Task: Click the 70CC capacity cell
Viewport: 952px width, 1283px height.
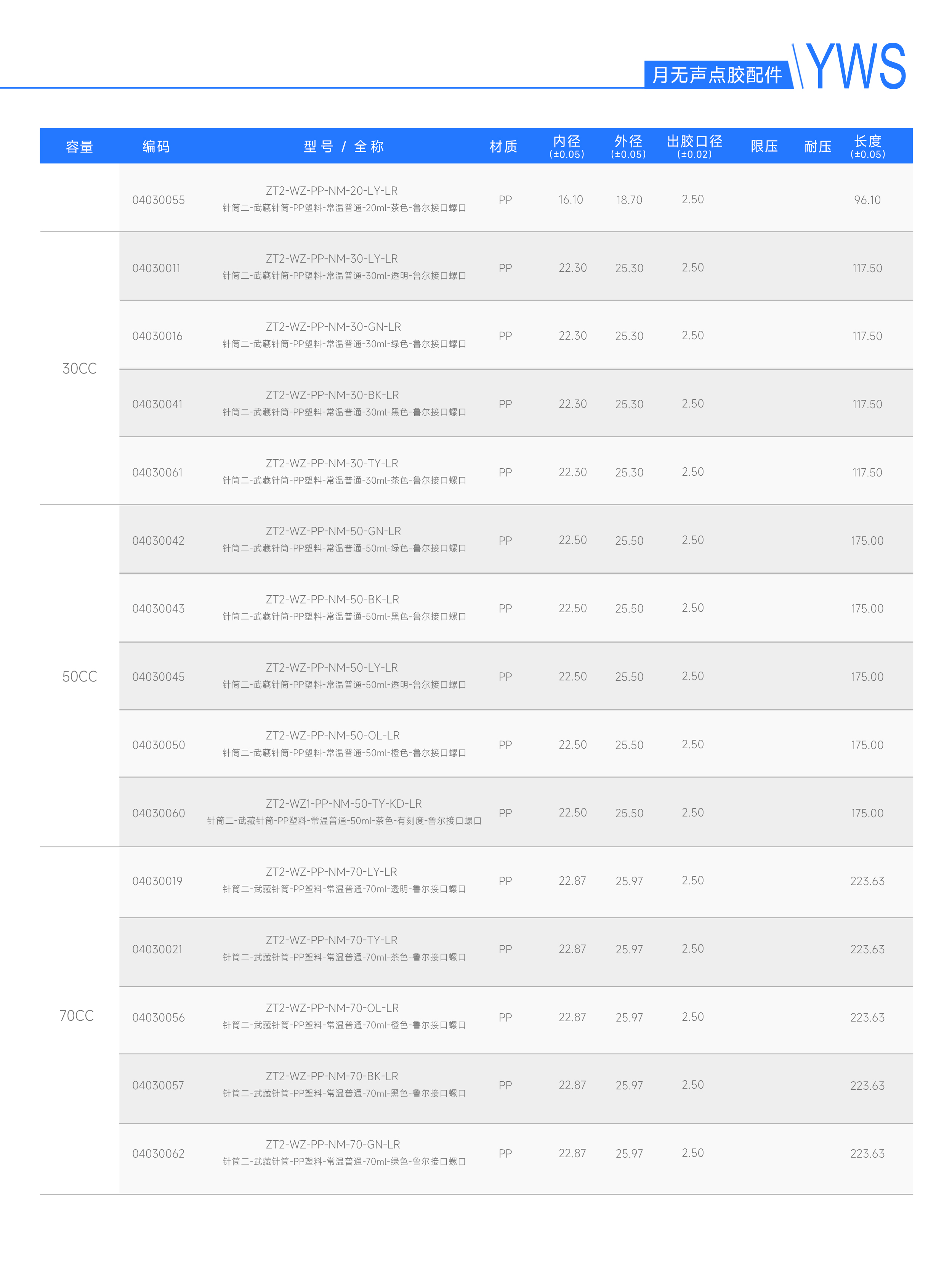Action: click(x=77, y=1015)
